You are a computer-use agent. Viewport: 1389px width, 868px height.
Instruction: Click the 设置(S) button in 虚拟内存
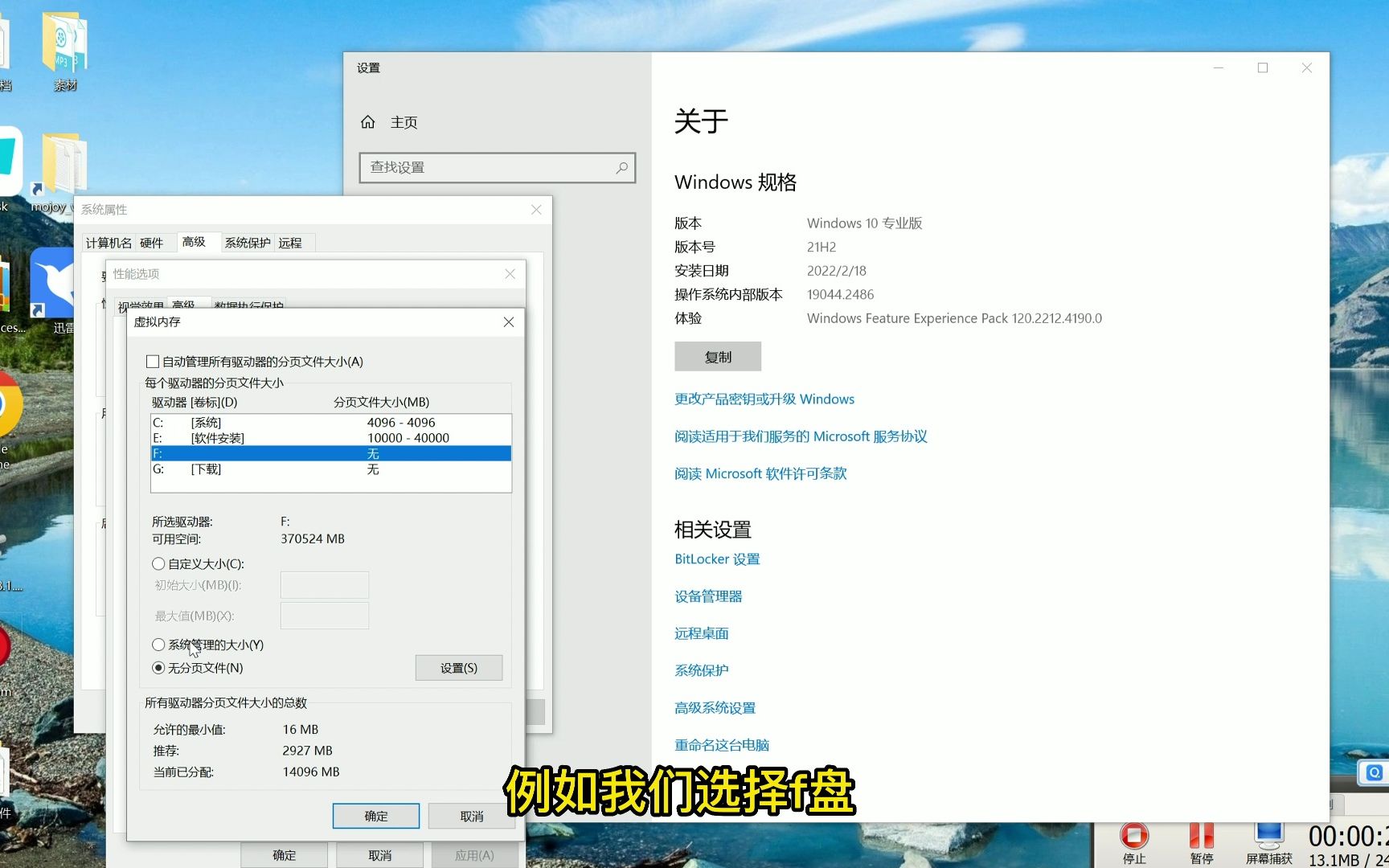tap(458, 667)
